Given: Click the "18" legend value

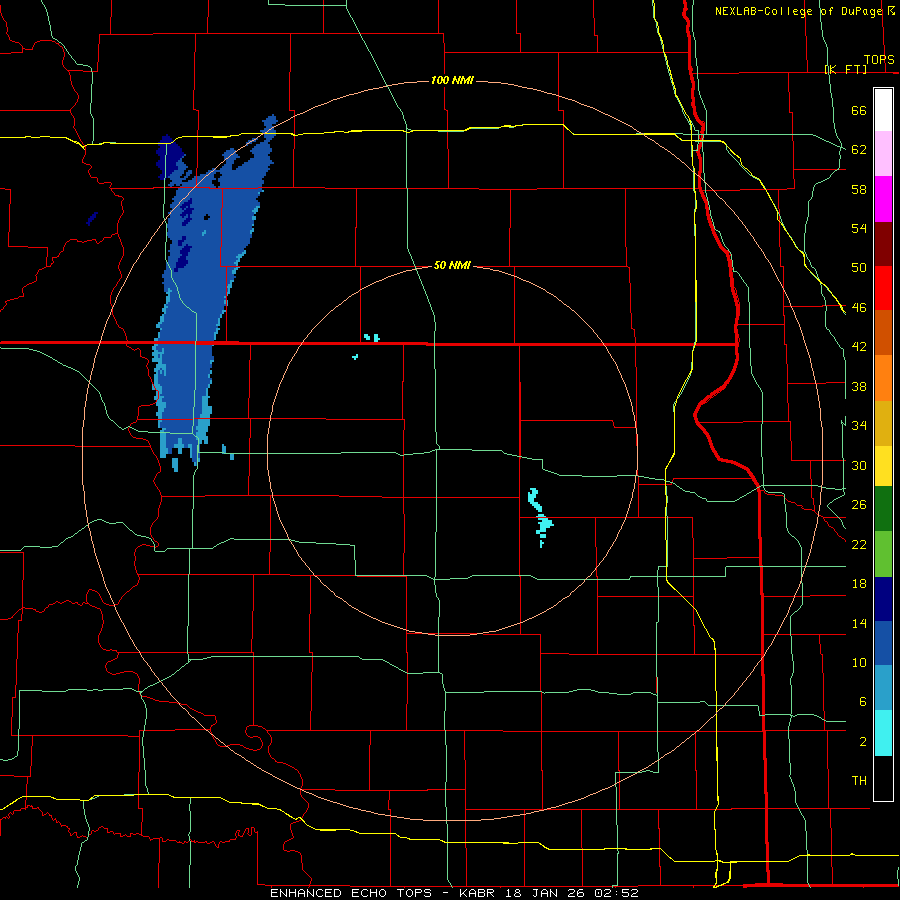Looking at the screenshot, I should click(859, 584).
